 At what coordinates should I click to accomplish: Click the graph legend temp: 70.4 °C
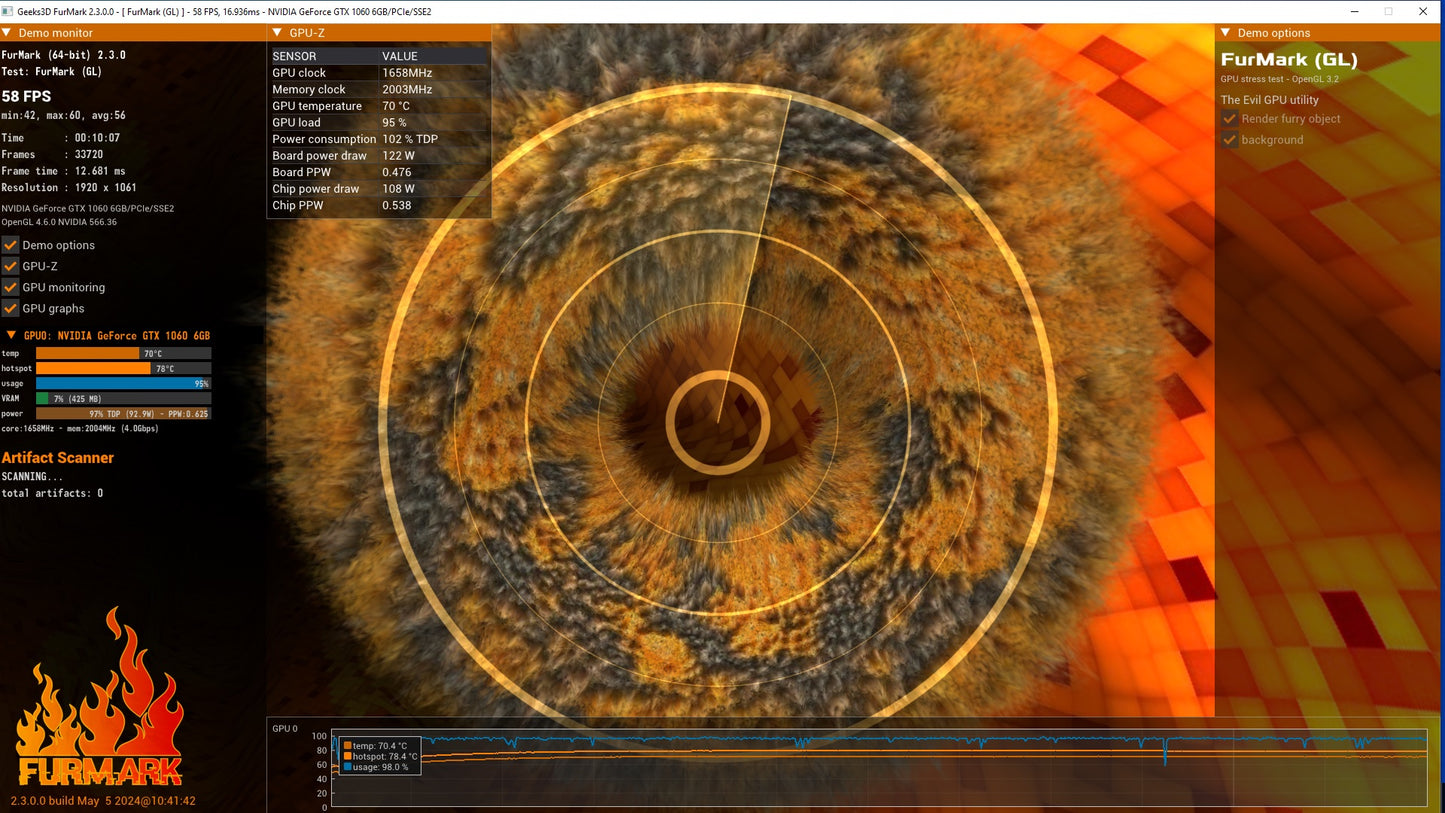click(375, 746)
